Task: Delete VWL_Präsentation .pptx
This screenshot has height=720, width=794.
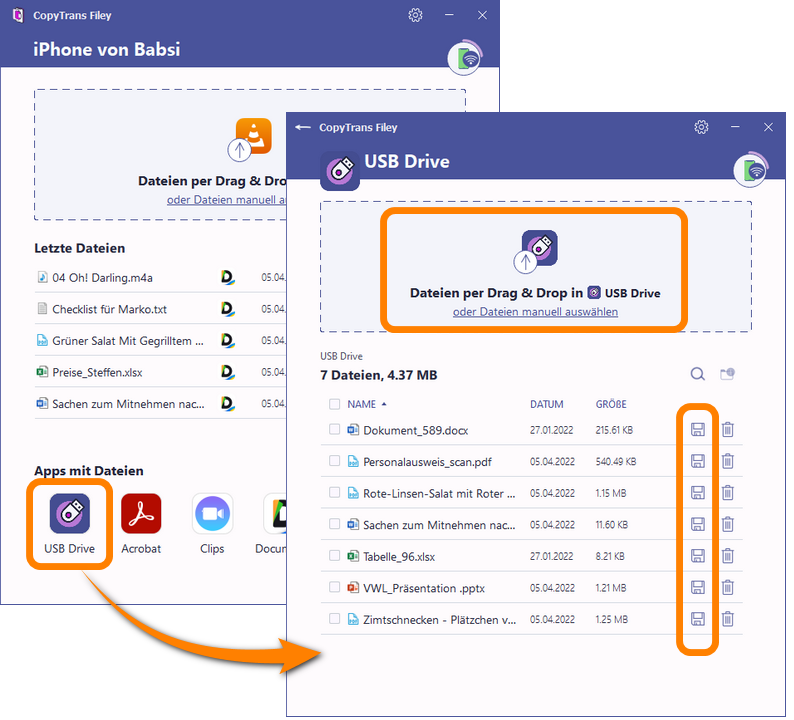Action: [x=728, y=587]
